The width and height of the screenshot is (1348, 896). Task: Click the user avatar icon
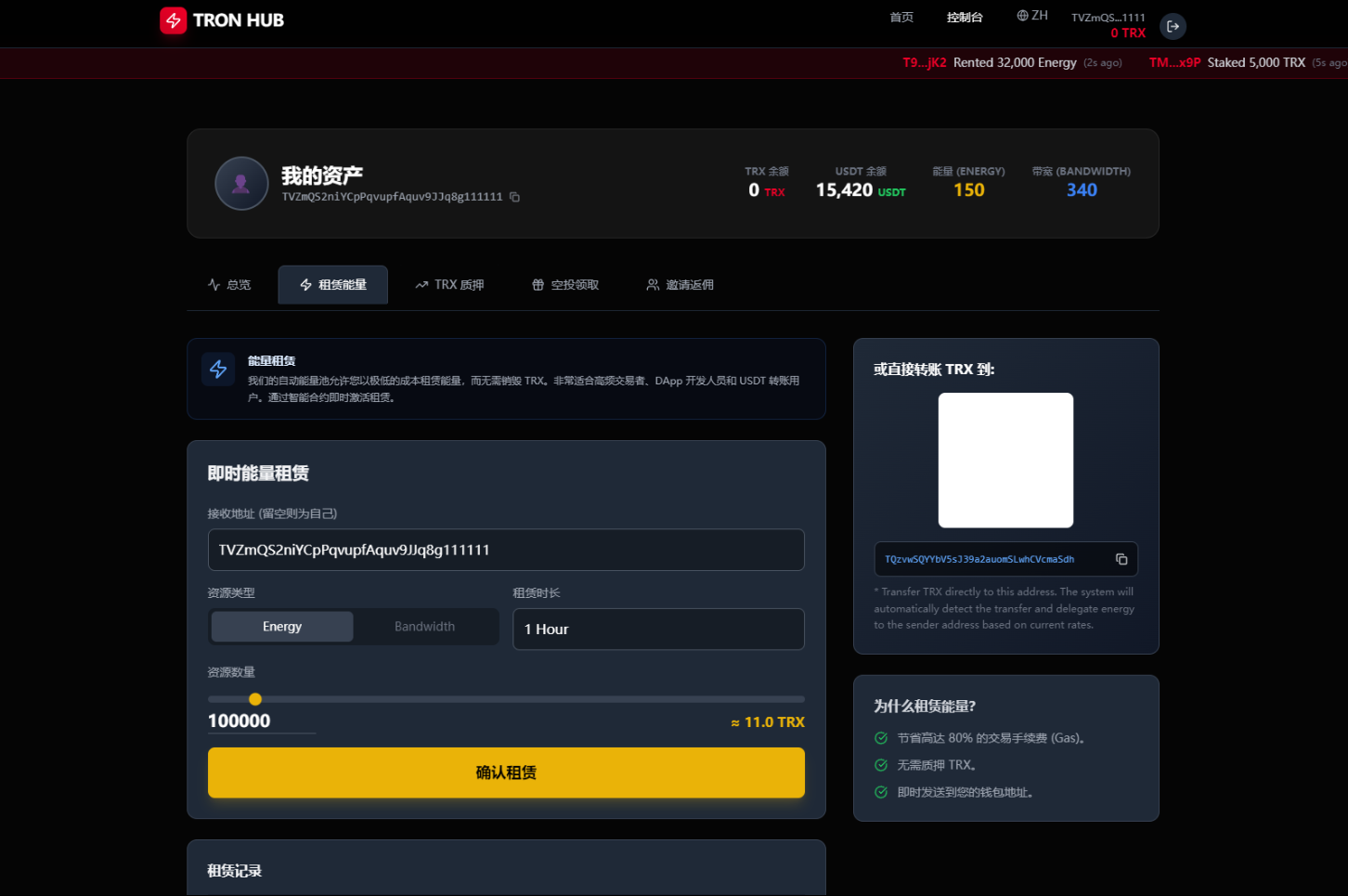tap(241, 183)
